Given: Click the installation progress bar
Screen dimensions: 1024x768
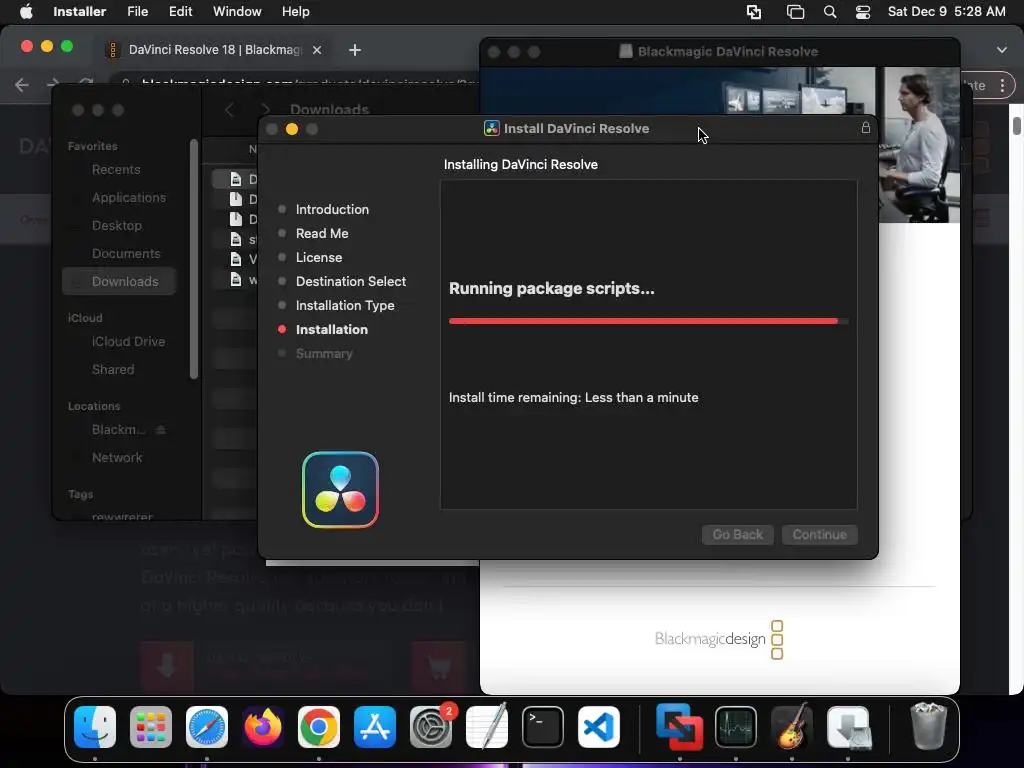Looking at the screenshot, I should pyautogui.click(x=648, y=321).
